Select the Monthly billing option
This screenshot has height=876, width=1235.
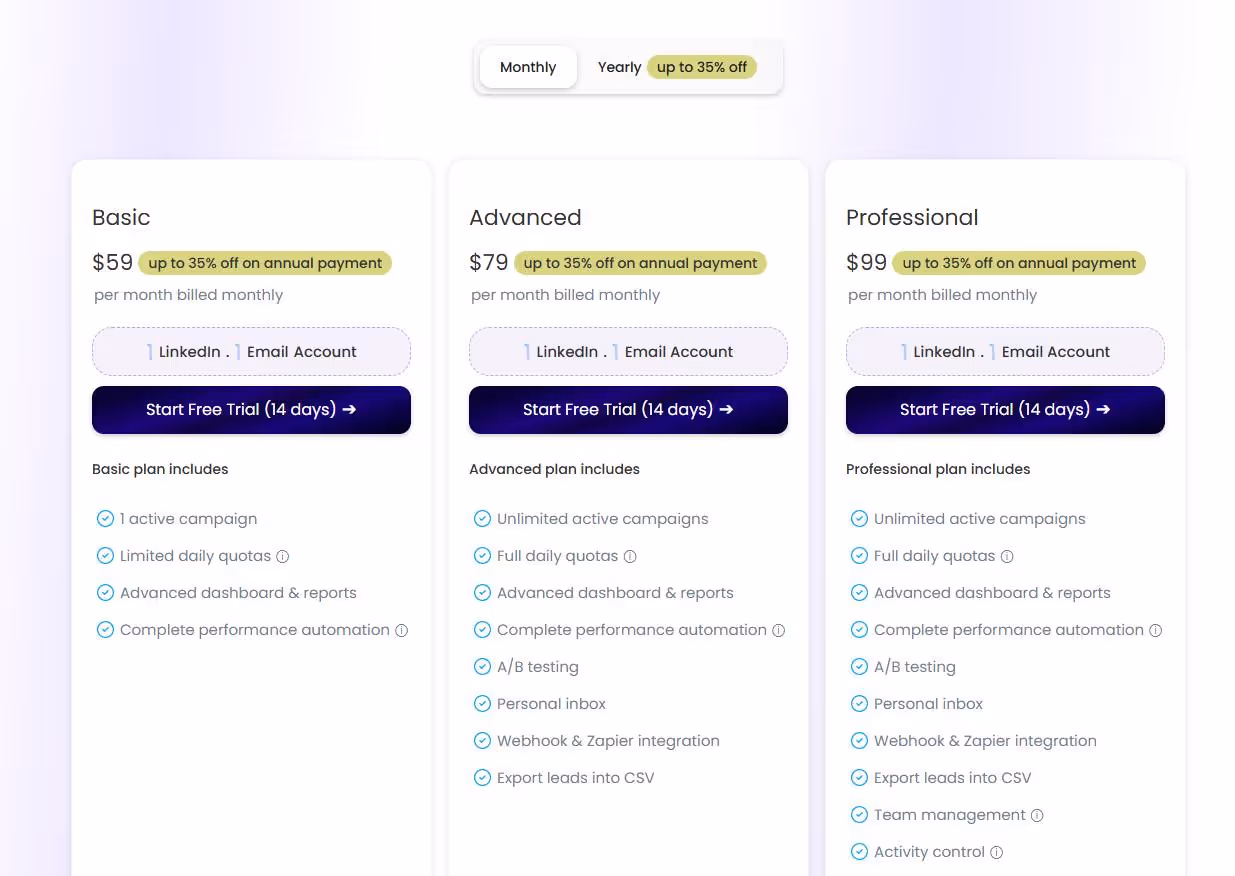point(527,67)
